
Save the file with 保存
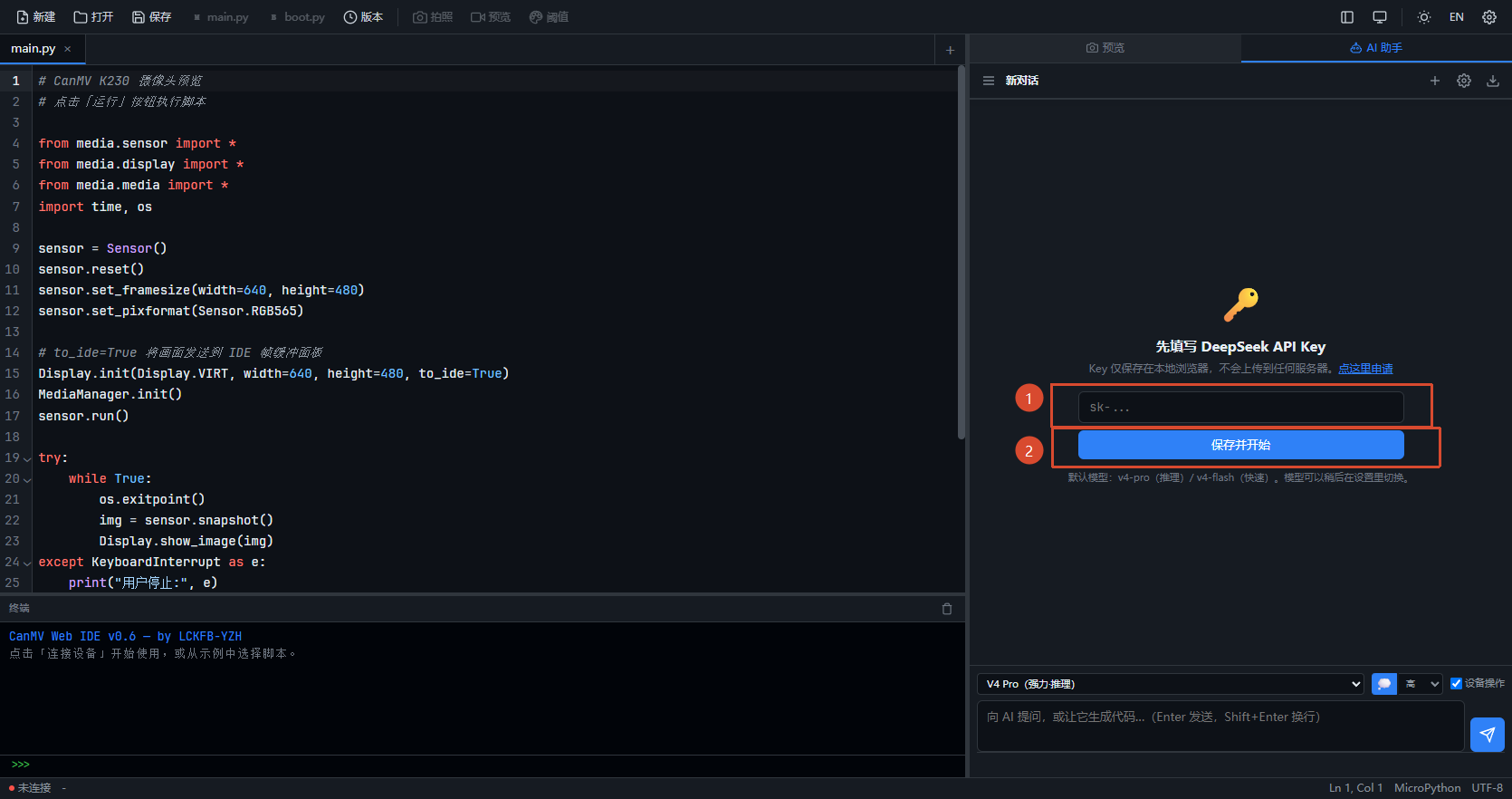tap(151, 17)
